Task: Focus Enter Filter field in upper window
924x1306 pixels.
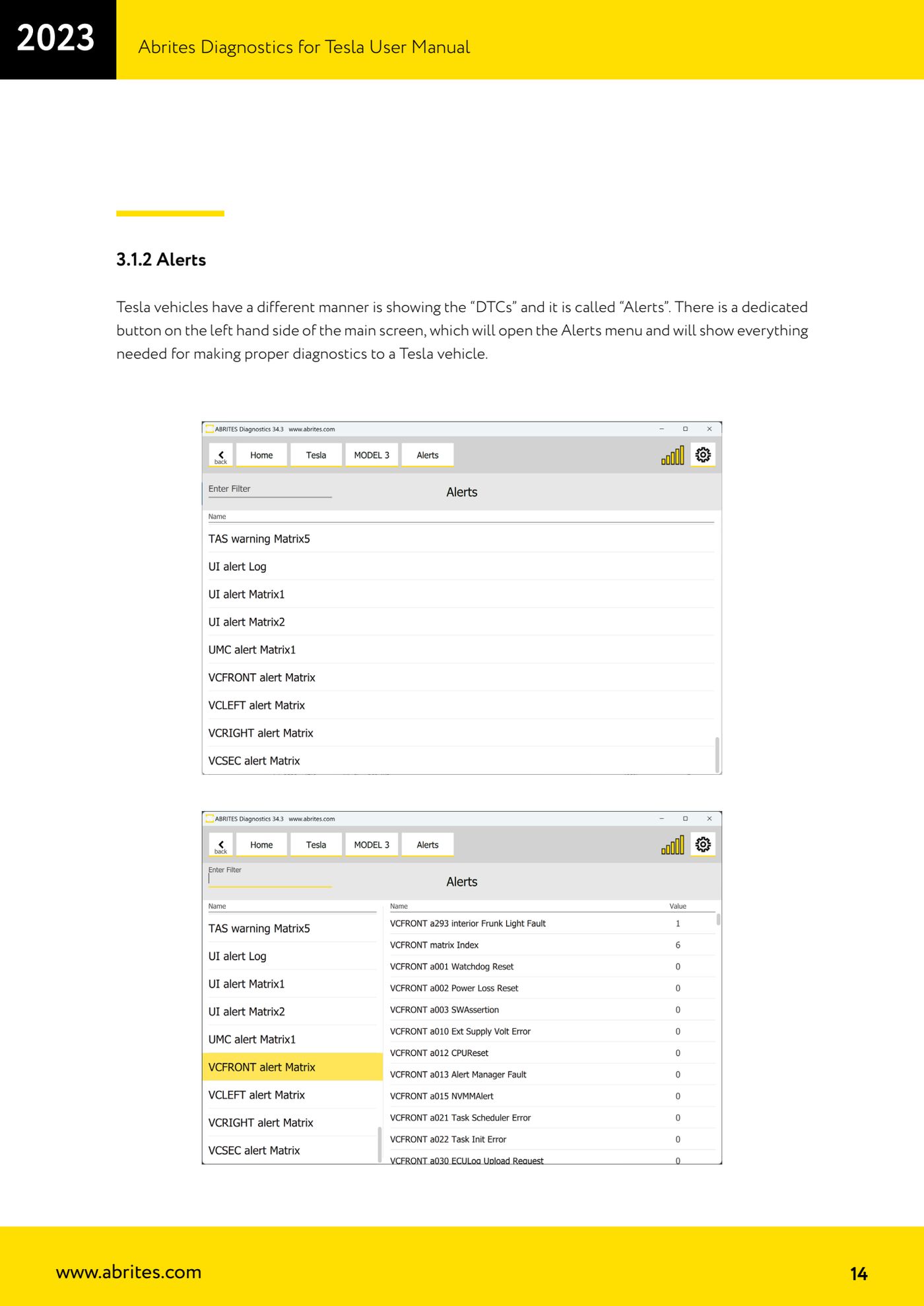Action: (x=269, y=490)
